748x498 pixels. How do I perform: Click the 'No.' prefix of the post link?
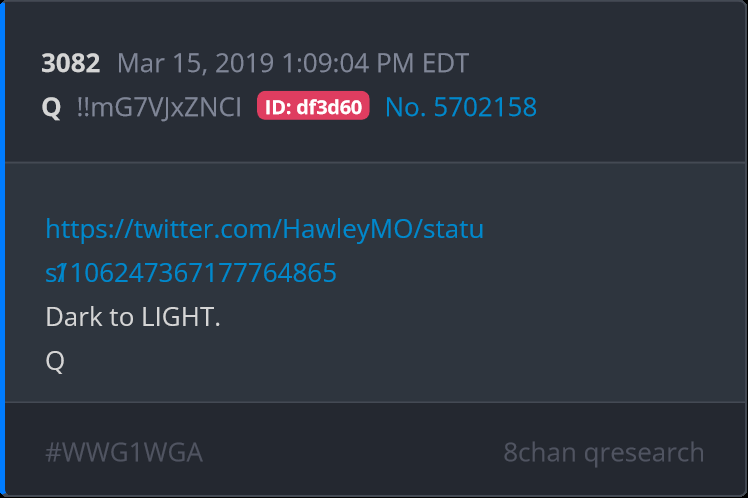click(x=405, y=107)
